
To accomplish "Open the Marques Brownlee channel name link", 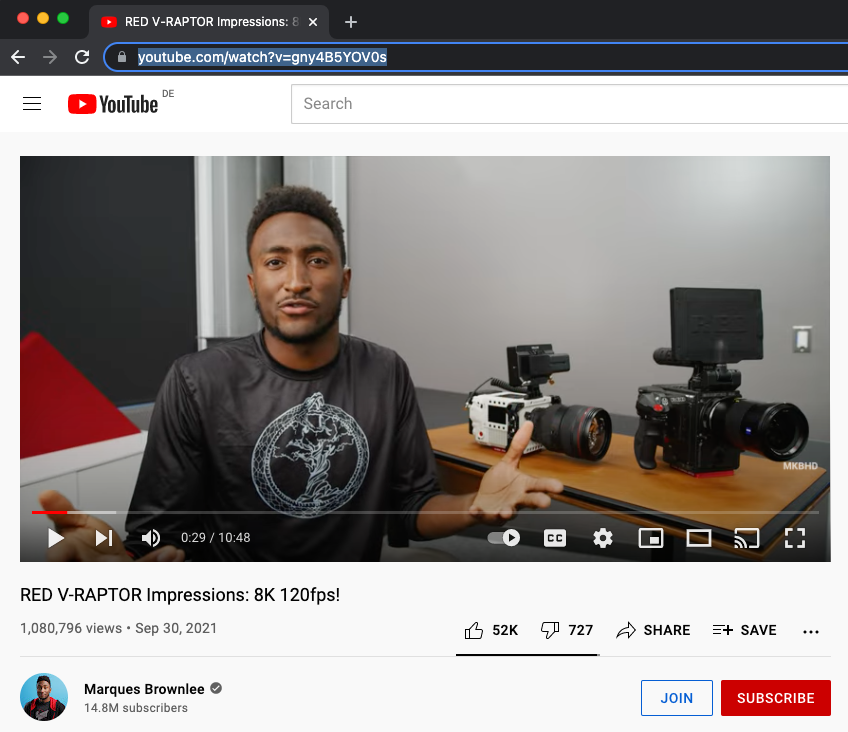I will coord(144,689).
